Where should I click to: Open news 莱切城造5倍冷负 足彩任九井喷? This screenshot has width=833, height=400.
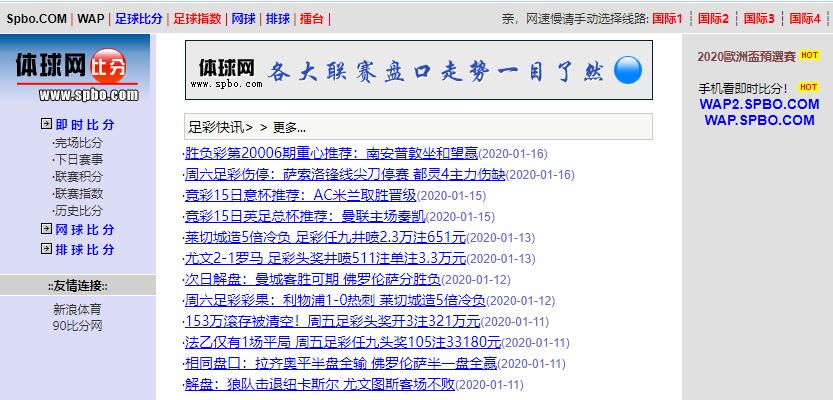325,237
